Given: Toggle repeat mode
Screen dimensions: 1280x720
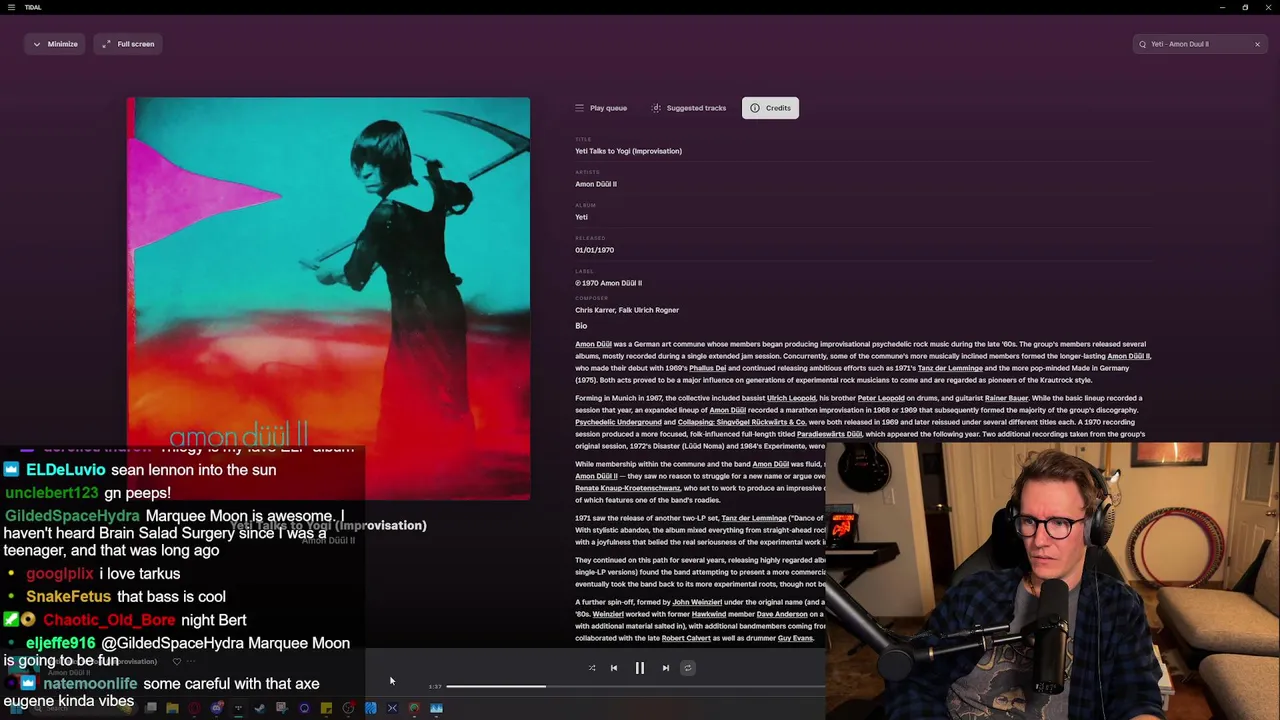Looking at the screenshot, I should coord(687,668).
